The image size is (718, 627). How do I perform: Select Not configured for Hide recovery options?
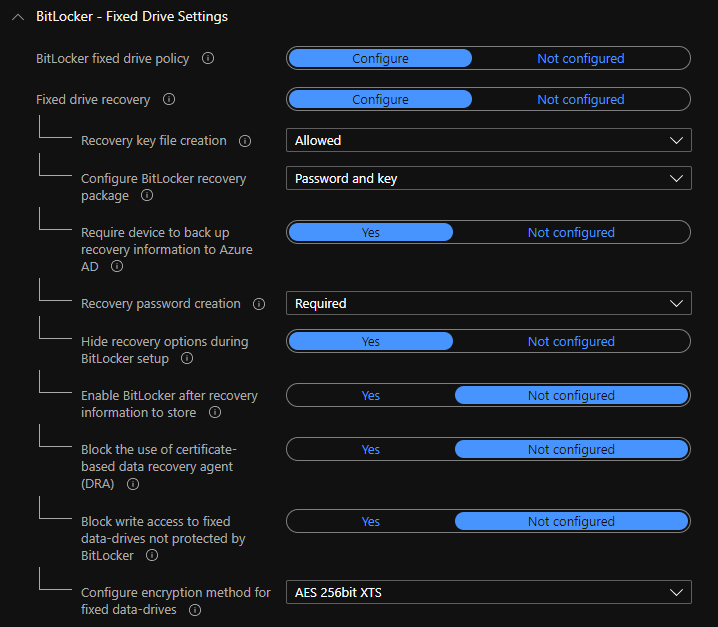(x=571, y=341)
